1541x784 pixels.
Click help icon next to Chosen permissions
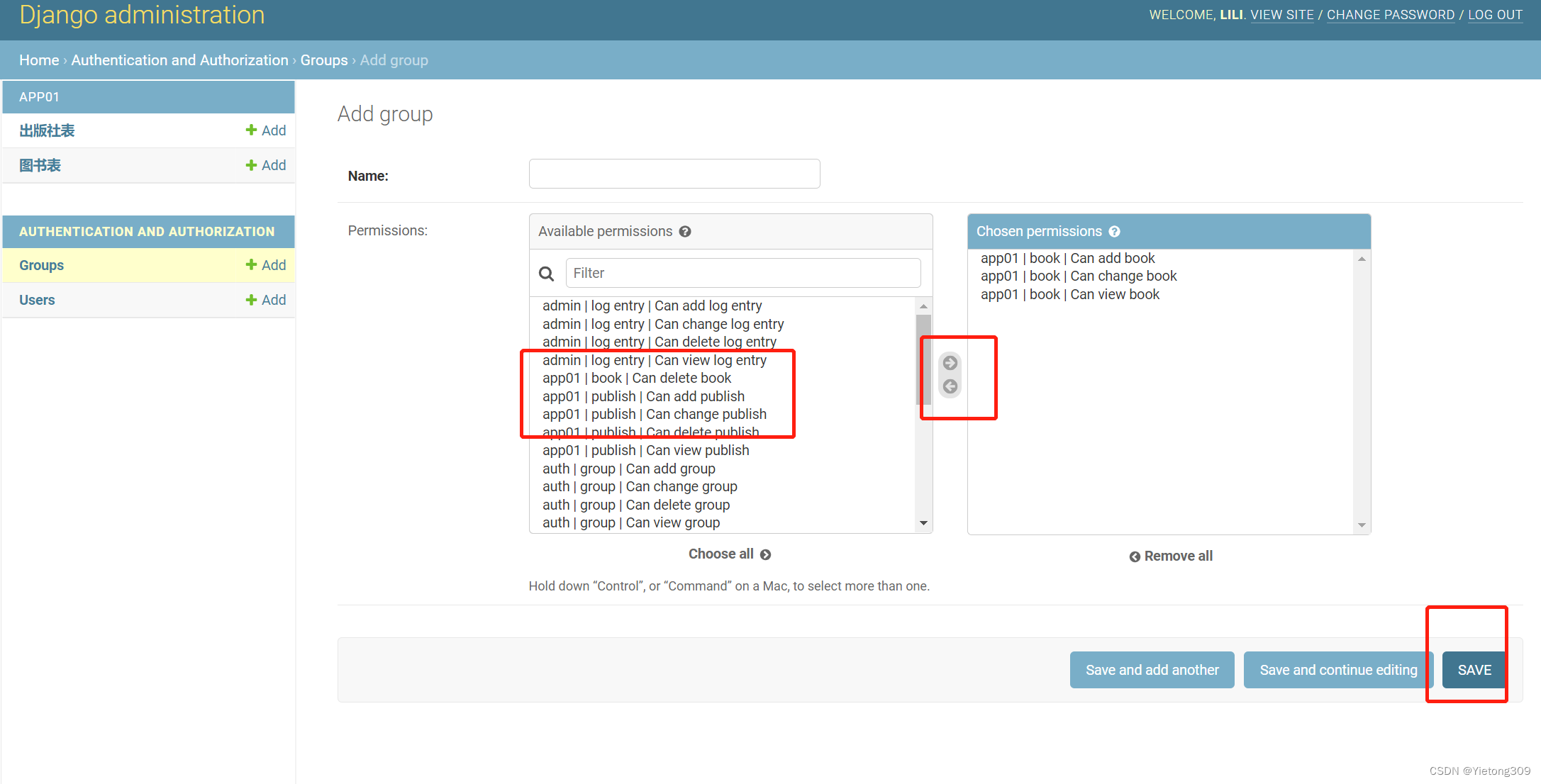click(1115, 232)
